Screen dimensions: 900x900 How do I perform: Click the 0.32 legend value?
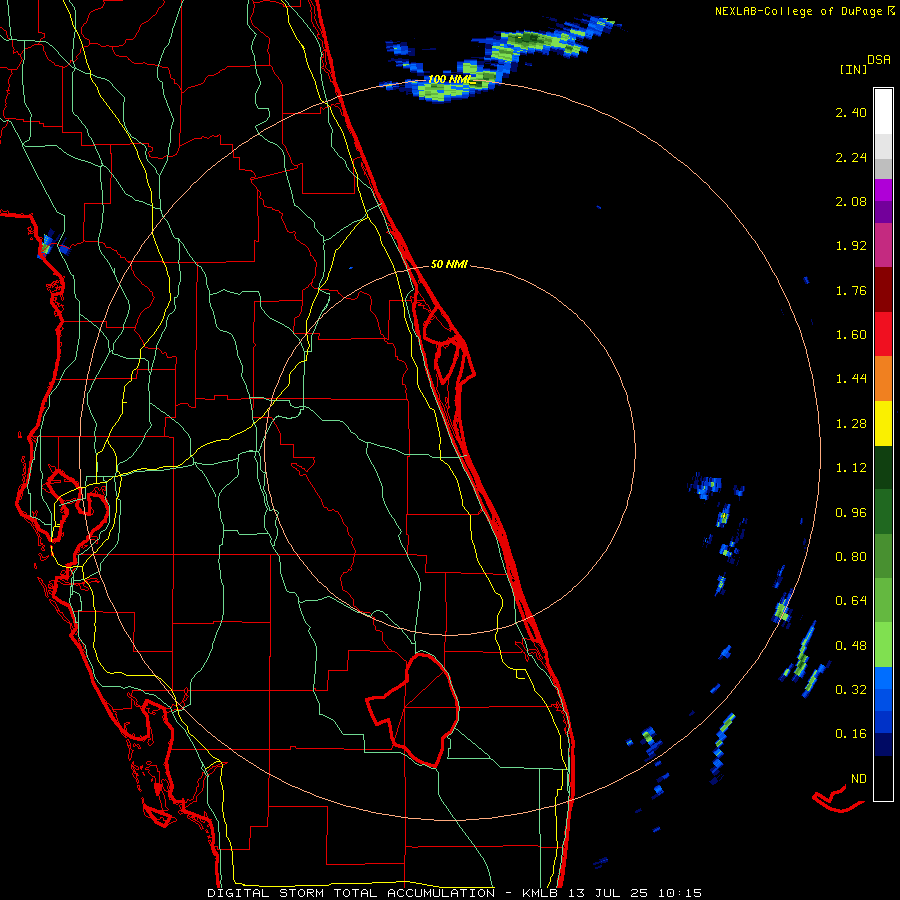pos(851,690)
